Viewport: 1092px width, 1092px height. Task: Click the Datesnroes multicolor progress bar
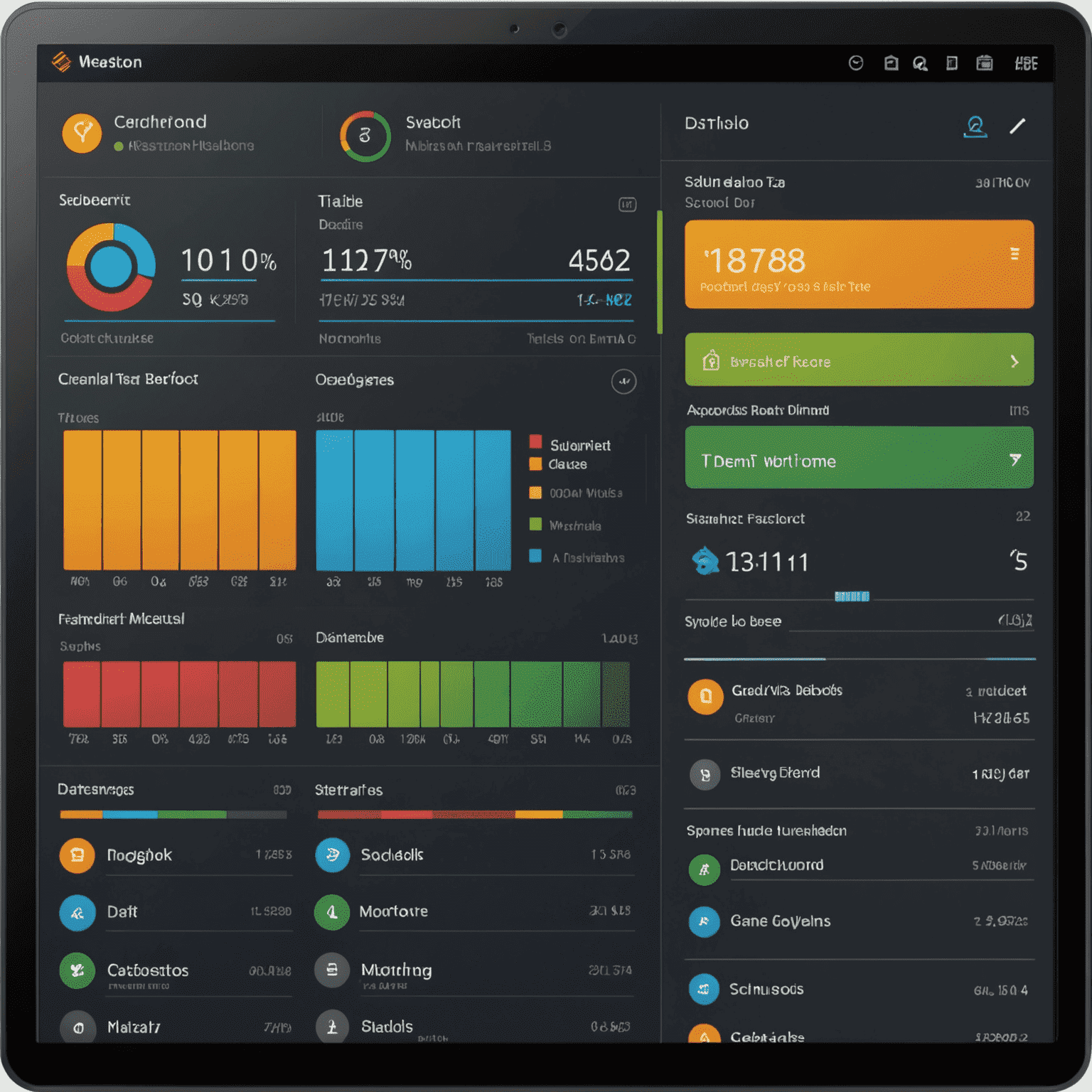(x=173, y=815)
